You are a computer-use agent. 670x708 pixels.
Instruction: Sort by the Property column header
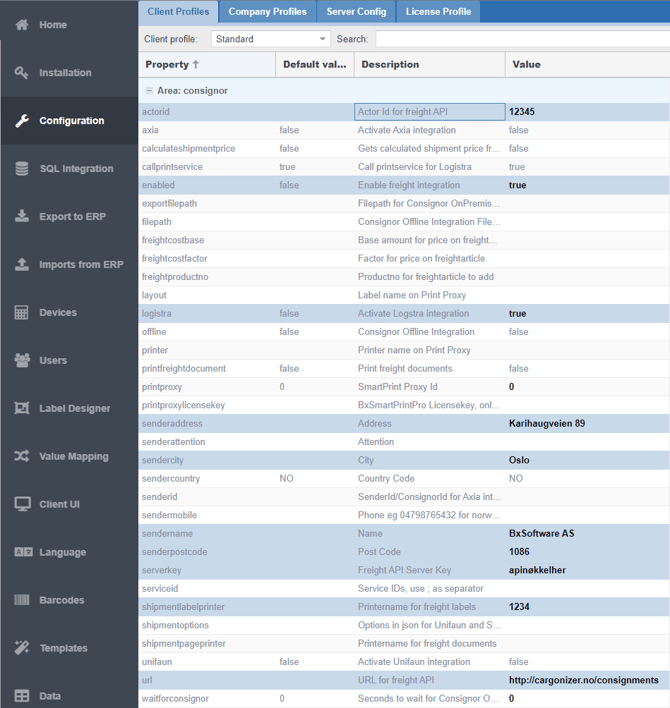[207, 65]
